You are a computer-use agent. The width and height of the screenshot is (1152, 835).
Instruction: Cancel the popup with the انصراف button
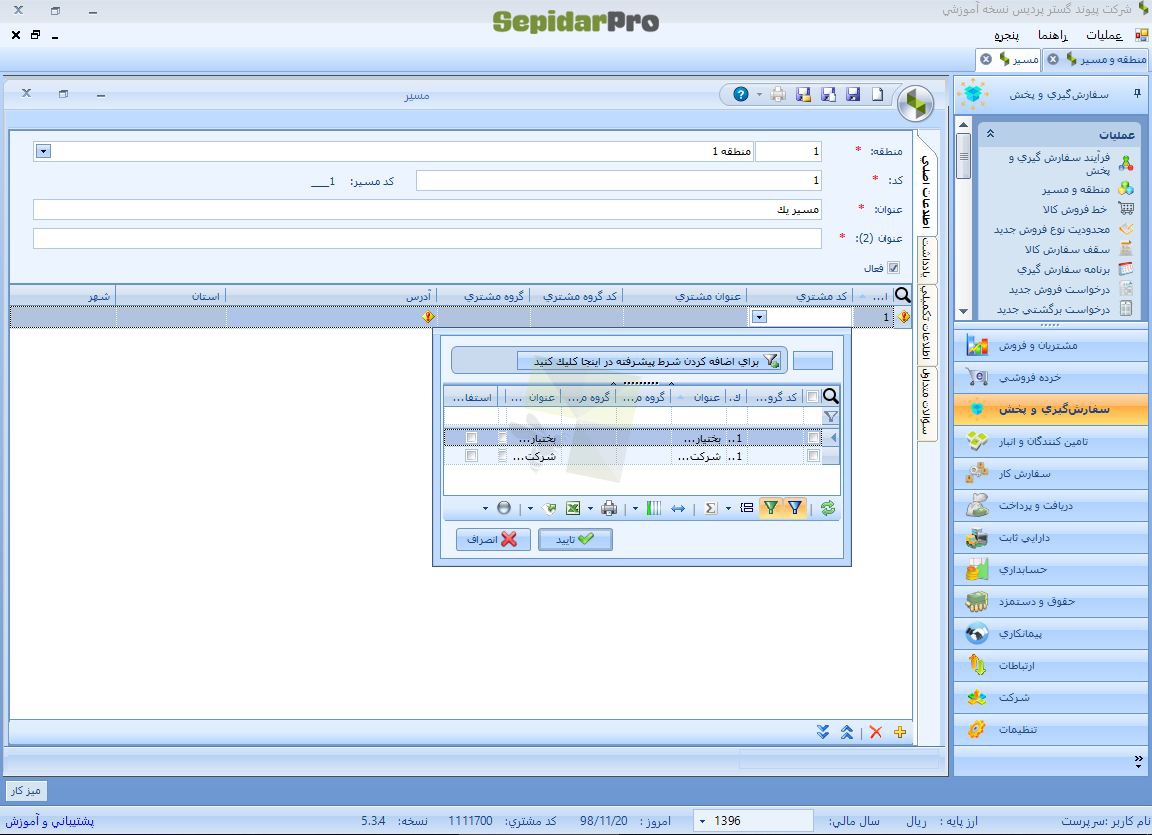point(493,540)
